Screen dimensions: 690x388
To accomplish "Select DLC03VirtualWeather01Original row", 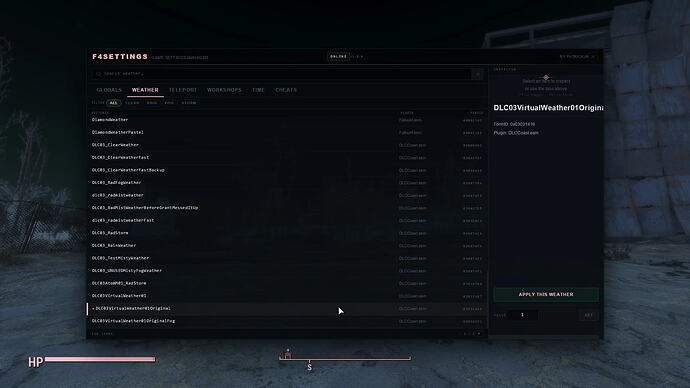I will 287,308.
